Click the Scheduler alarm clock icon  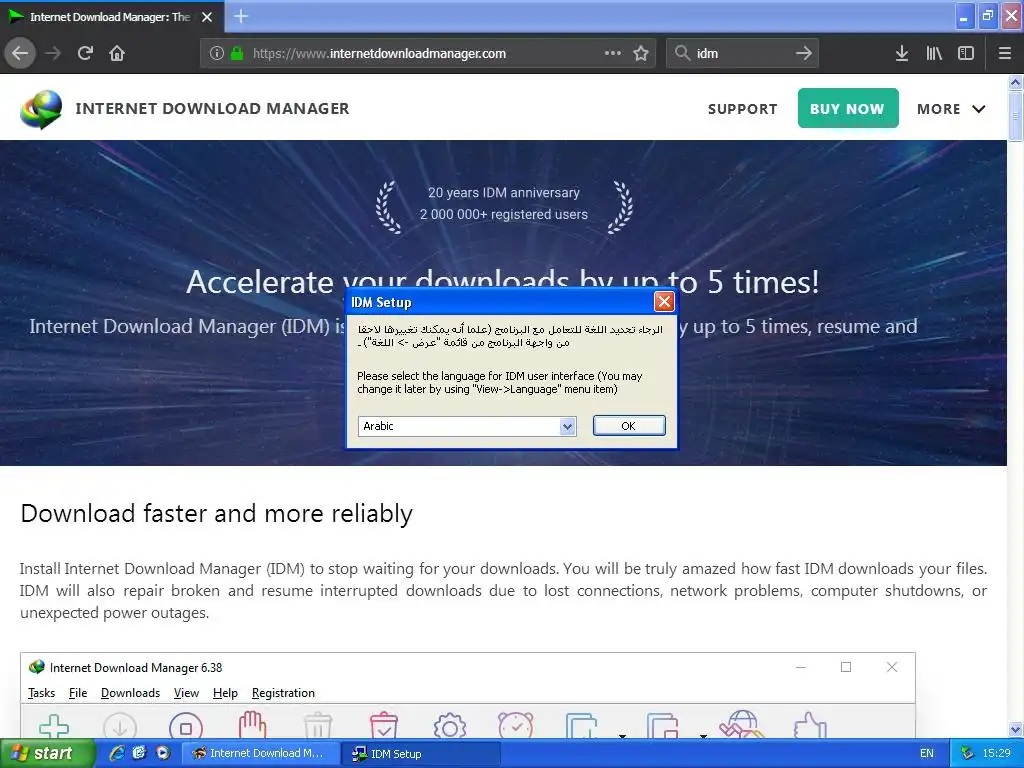pyautogui.click(x=516, y=725)
